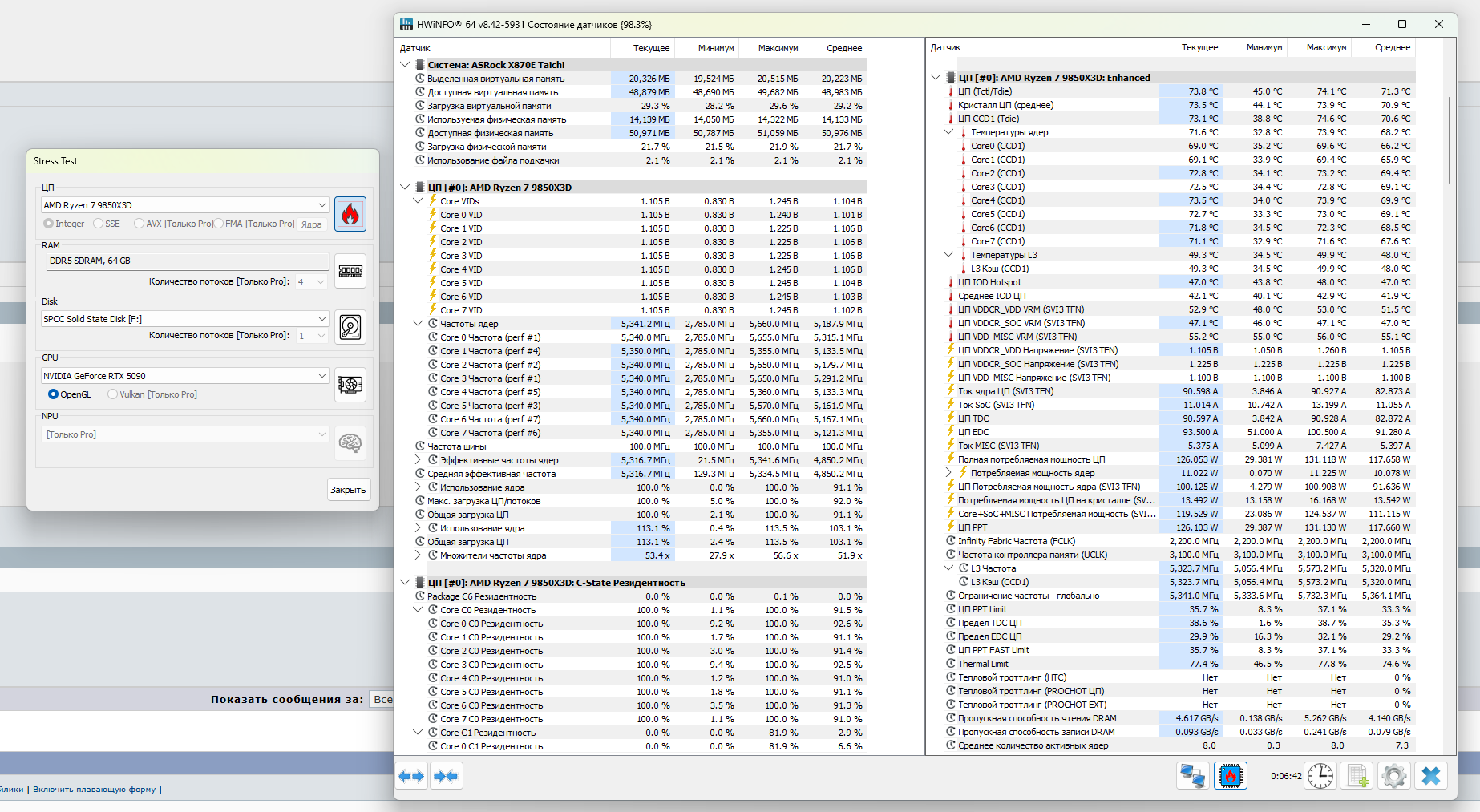Screen dimensions: 1480x812
Task: Click the clock icon to reset sensor timer
Action: coord(1320,776)
